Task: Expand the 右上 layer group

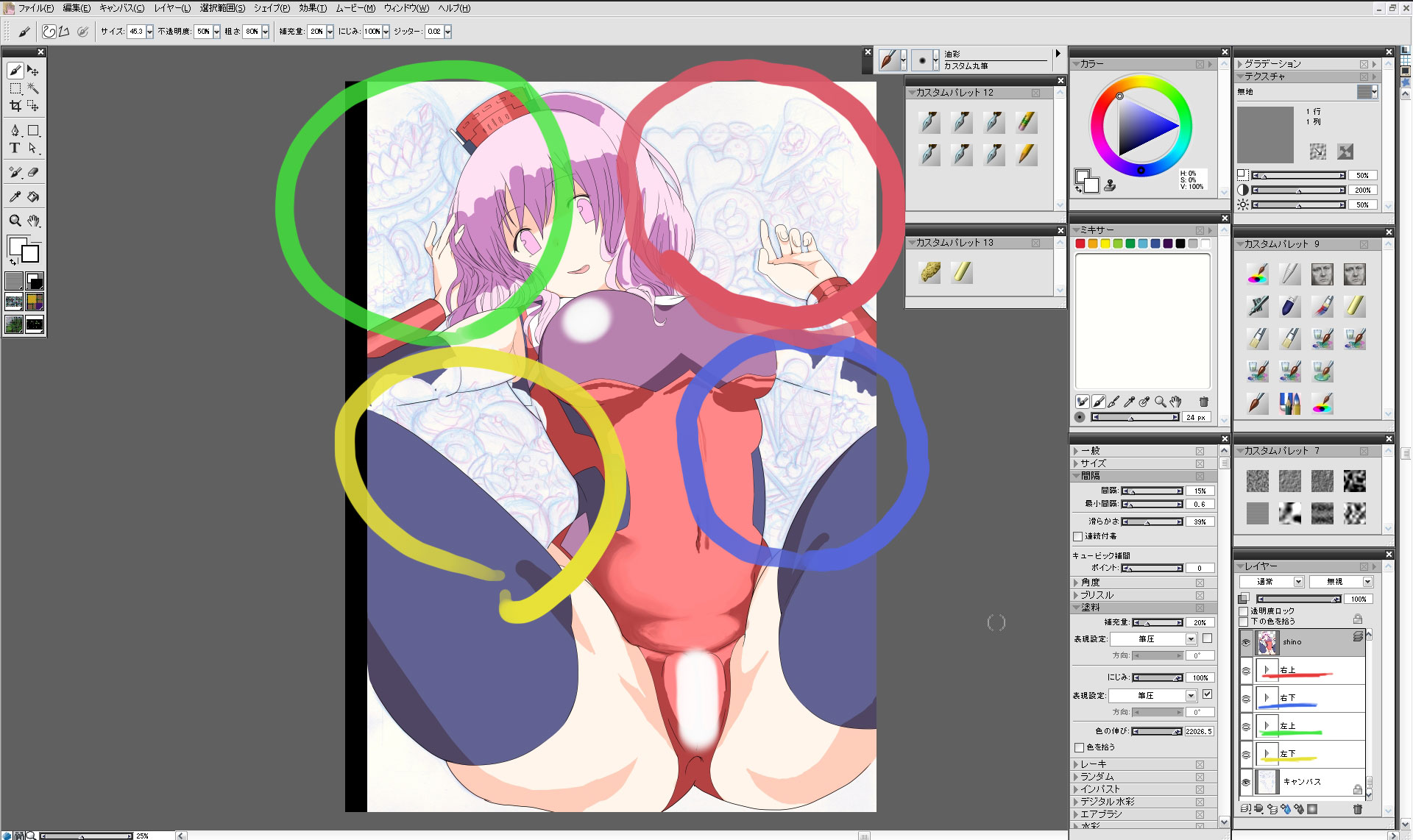Action: [x=1267, y=669]
